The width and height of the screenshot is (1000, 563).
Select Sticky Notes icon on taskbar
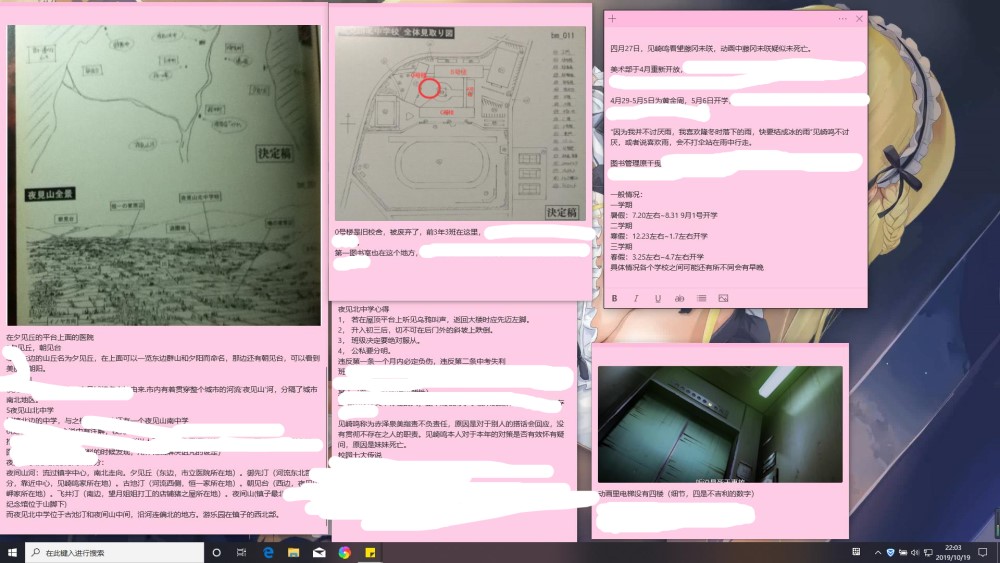click(x=370, y=552)
